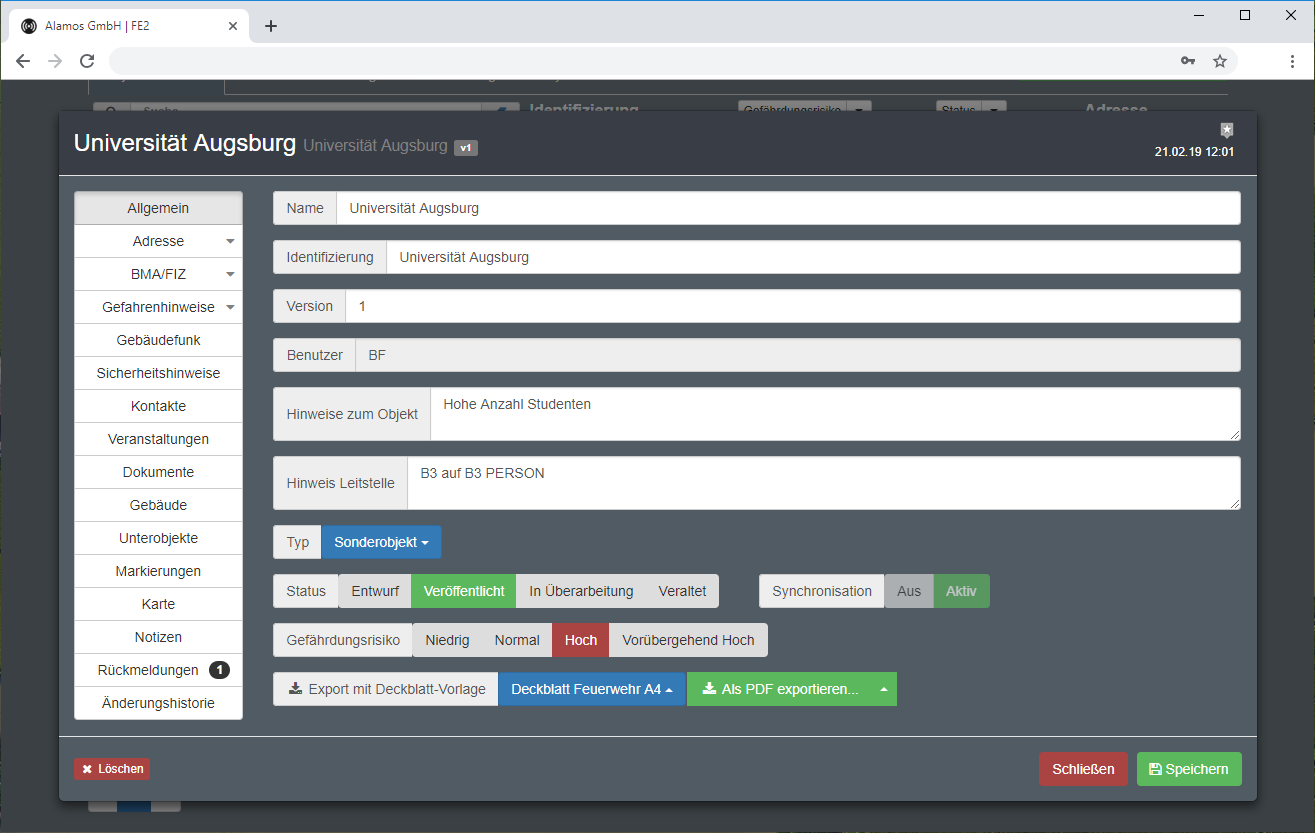
Task: Click the browser forward arrow
Action: pos(55,61)
